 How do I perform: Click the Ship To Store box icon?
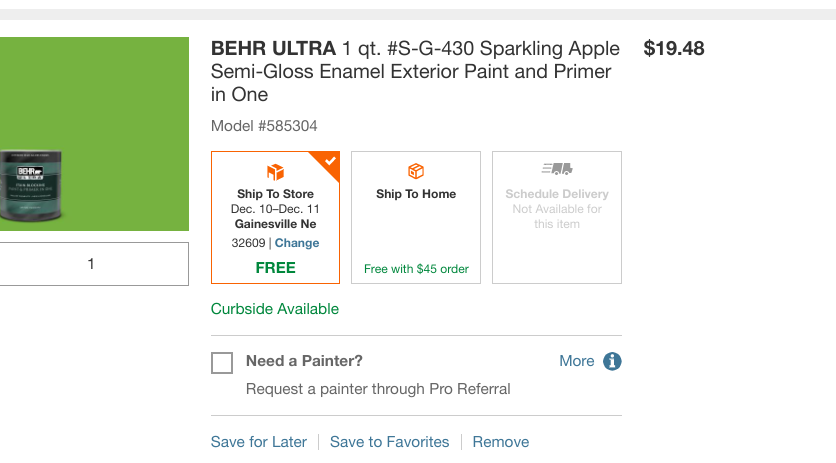(x=275, y=172)
